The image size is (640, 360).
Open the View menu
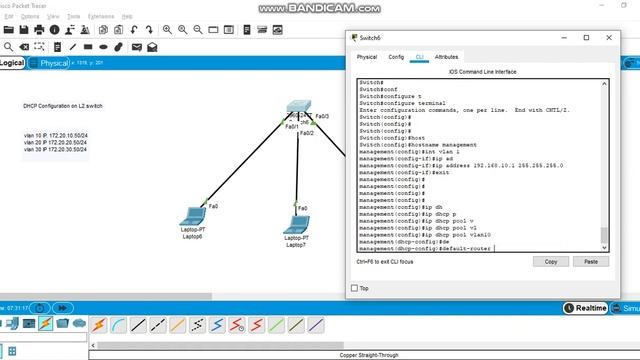tap(53, 16)
